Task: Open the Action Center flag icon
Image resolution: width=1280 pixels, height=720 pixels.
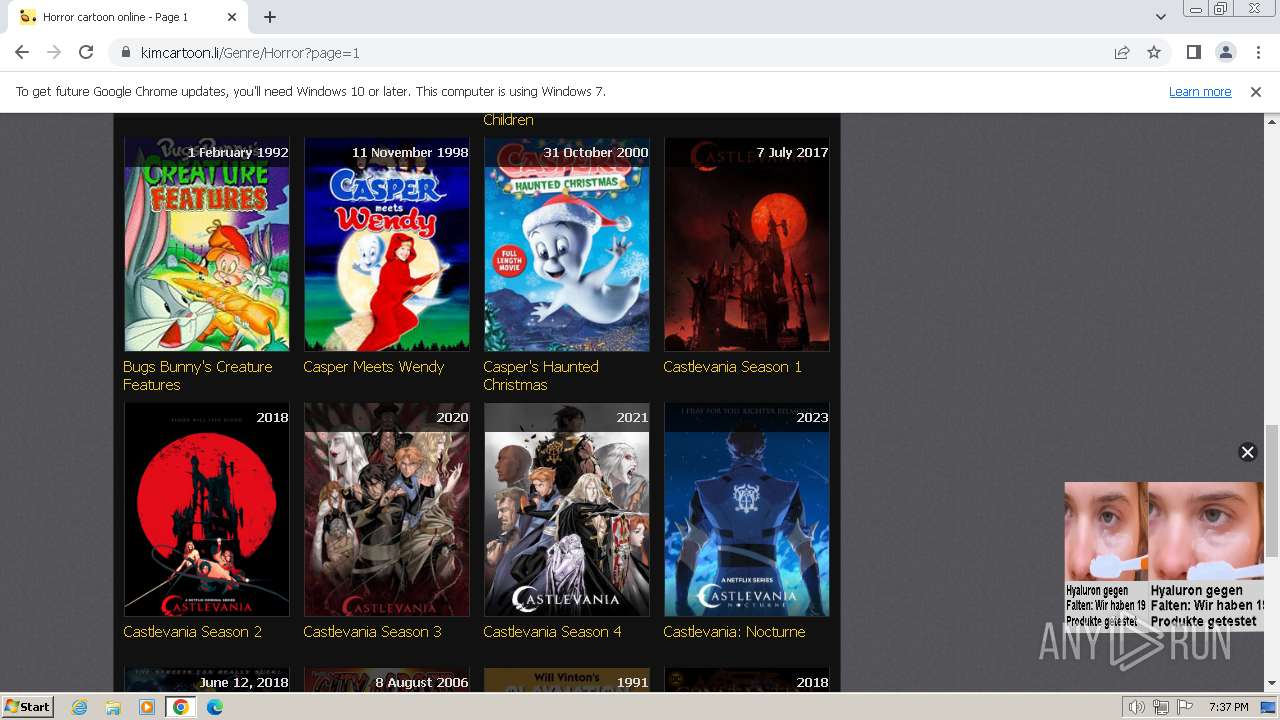Action: coord(1185,707)
